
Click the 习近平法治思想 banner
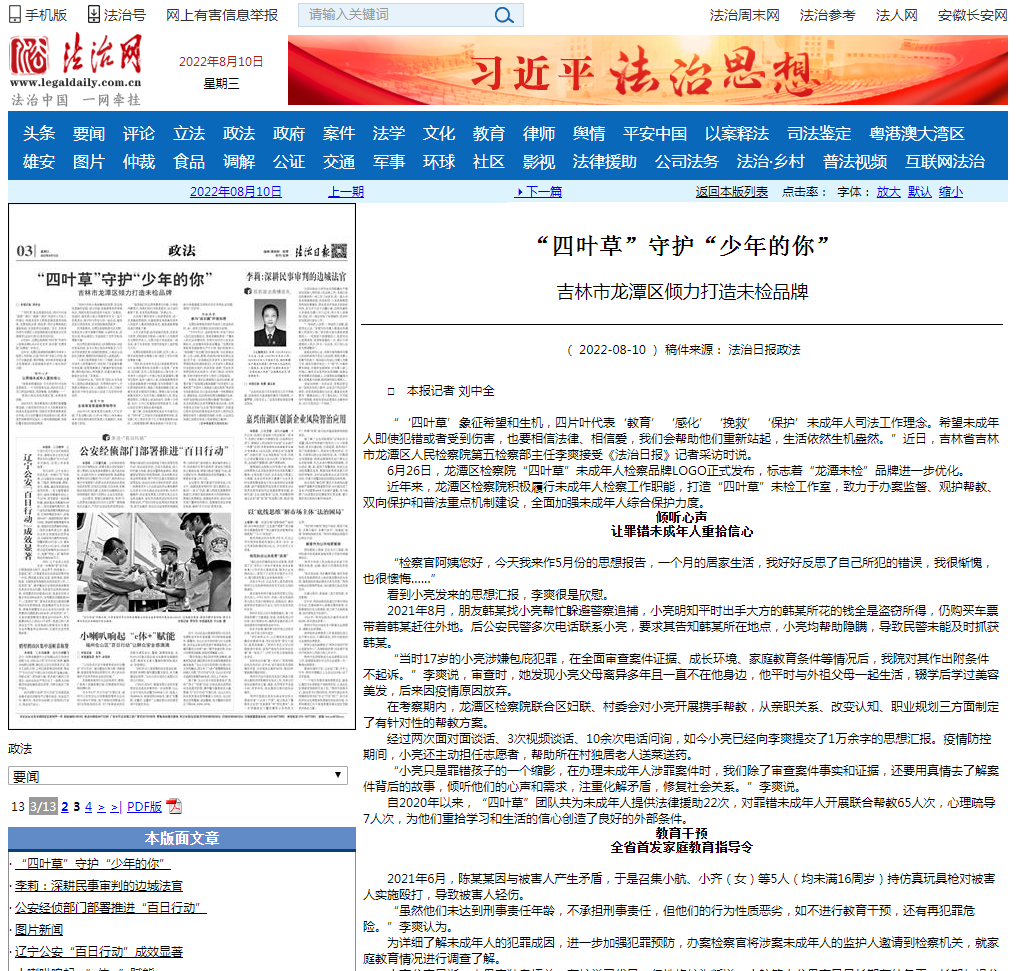click(x=647, y=71)
